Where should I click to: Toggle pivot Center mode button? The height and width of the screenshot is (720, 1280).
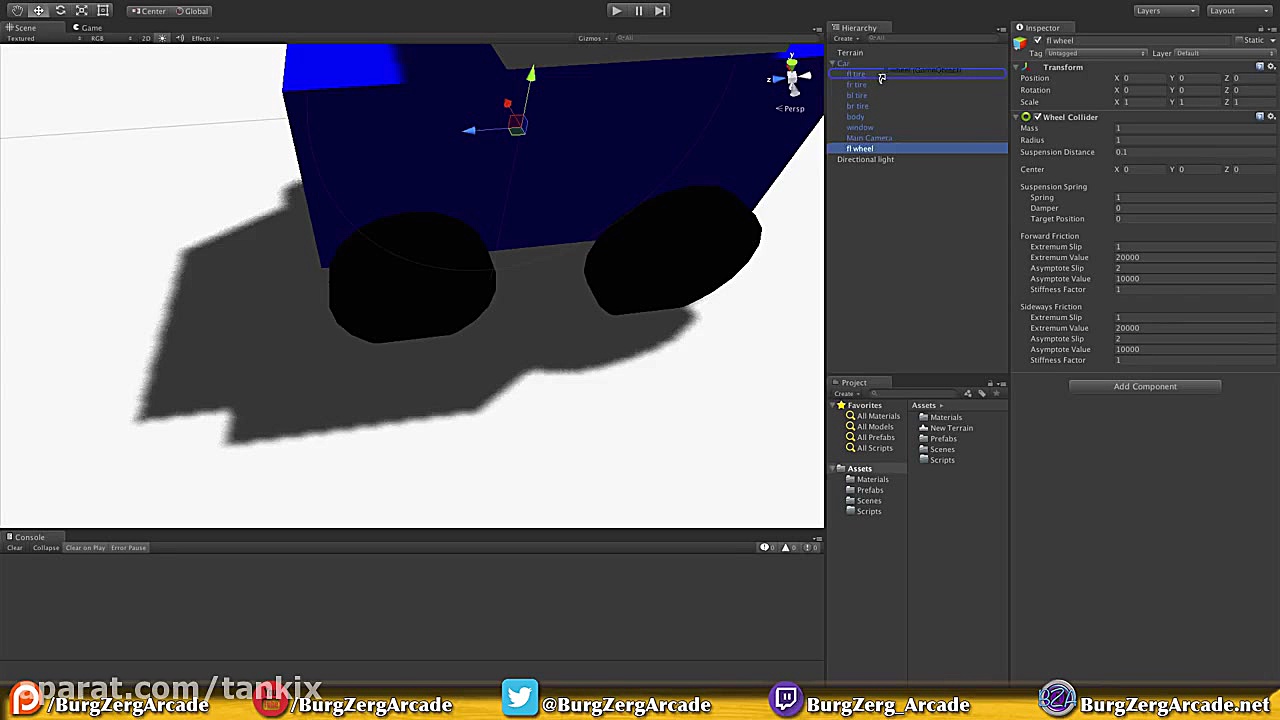coord(149,11)
